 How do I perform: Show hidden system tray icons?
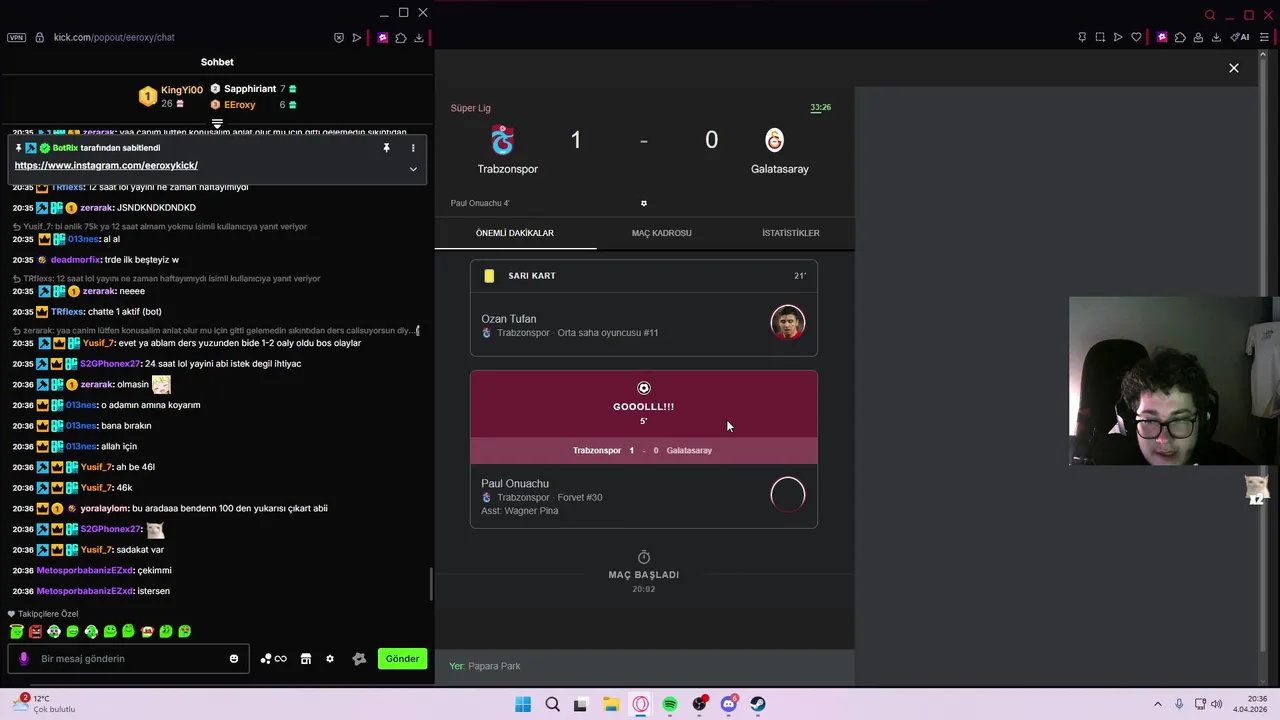point(1158,704)
